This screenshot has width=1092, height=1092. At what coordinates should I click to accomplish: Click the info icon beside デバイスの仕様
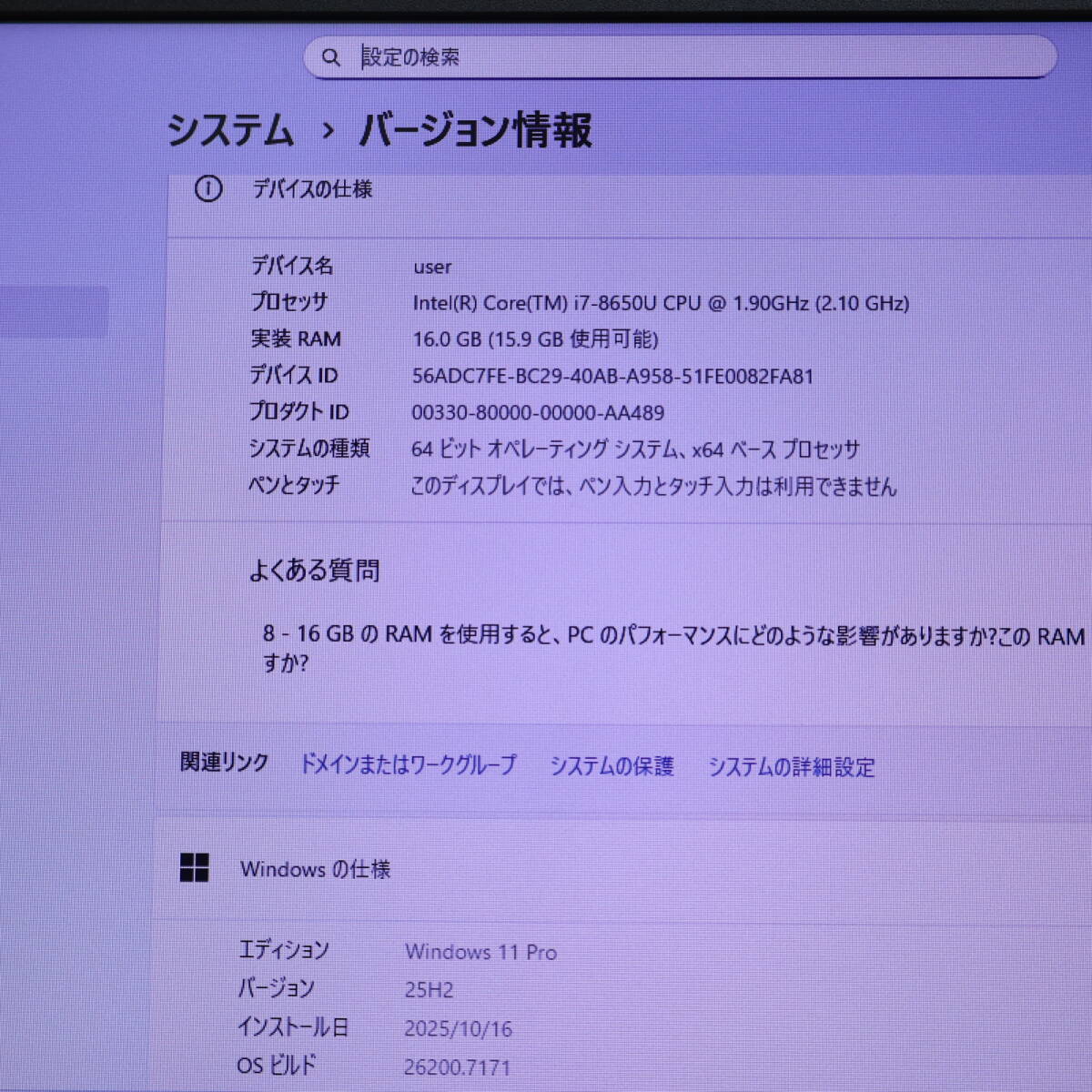(208, 189)
